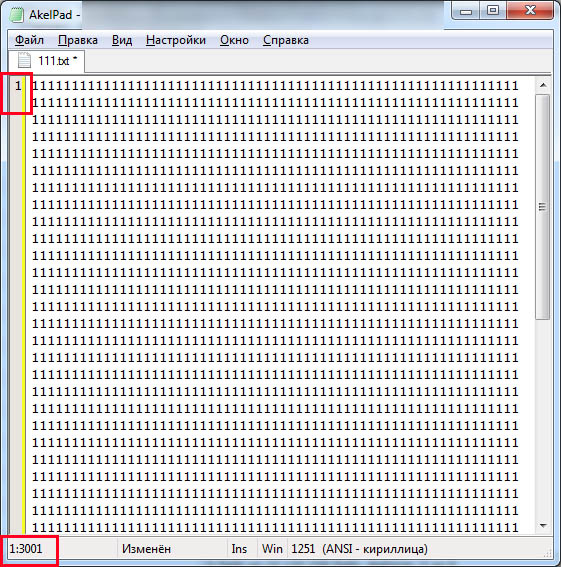Click the 1251 (ANSI - кириллица) encoding label
This screenshot has height=567, width=561.
coord(359,549)
